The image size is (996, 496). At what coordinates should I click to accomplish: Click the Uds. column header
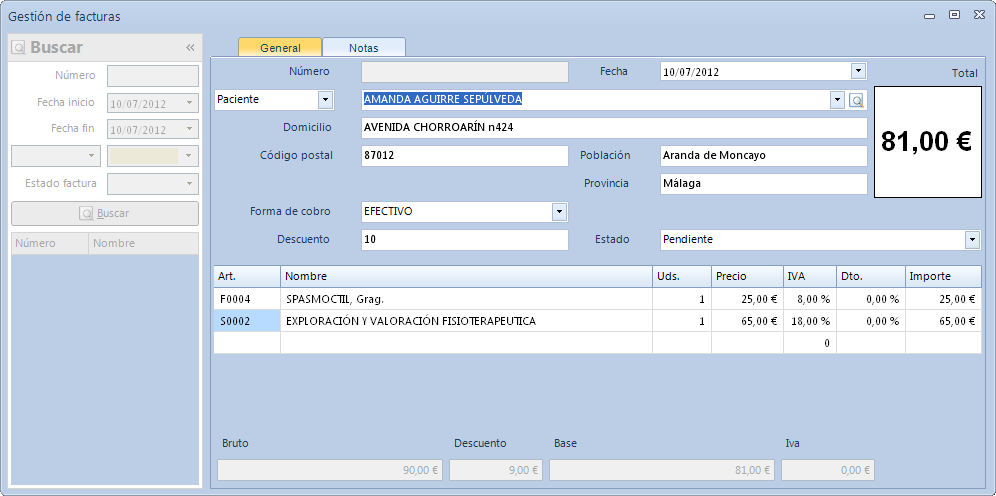tap(682, 276)
